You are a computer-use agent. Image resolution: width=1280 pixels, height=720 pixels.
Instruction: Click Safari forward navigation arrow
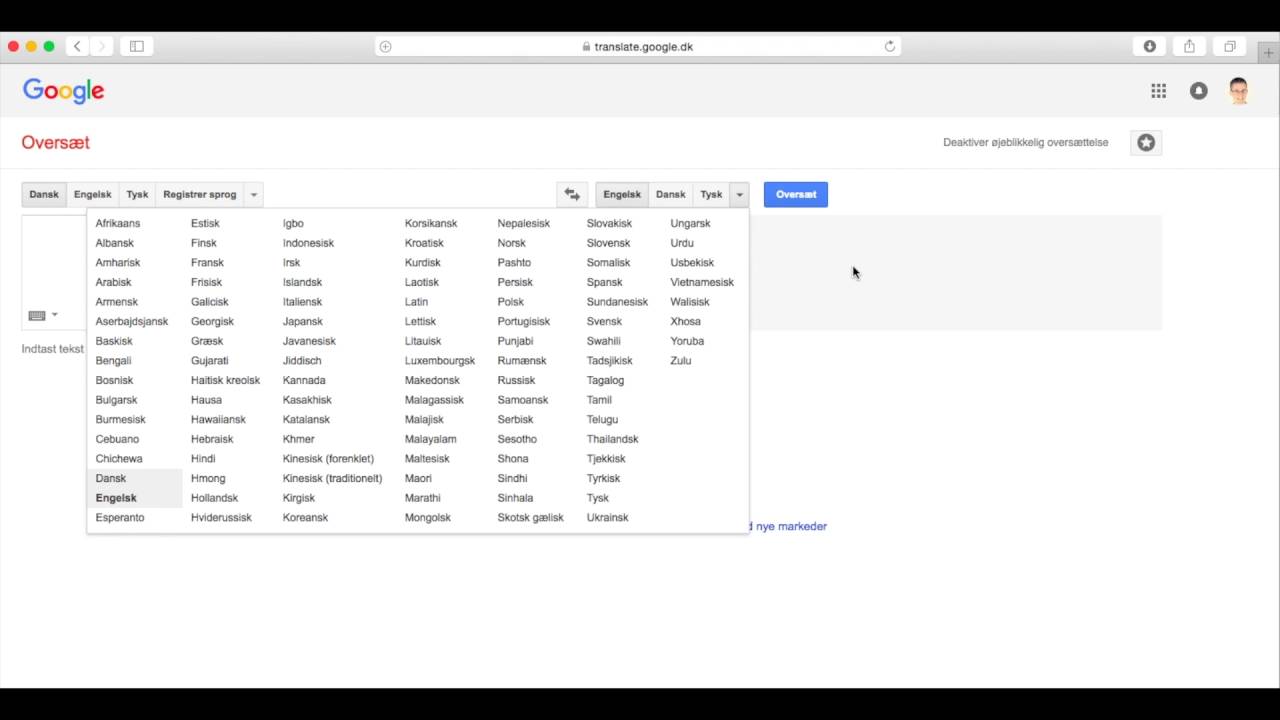pyautogui.click(x=101, y=46)
